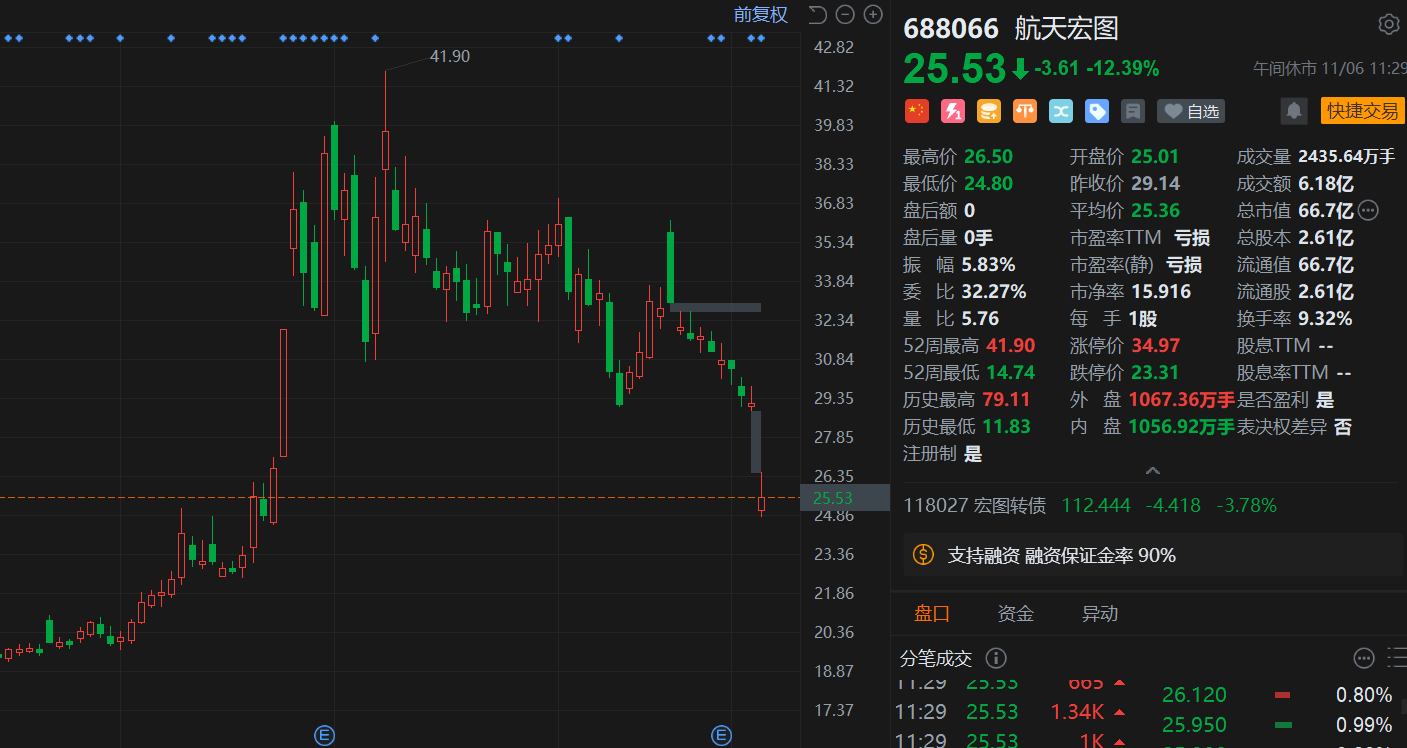Click the pink lightning Level-1 badge icon

click(x=953, y=111)
